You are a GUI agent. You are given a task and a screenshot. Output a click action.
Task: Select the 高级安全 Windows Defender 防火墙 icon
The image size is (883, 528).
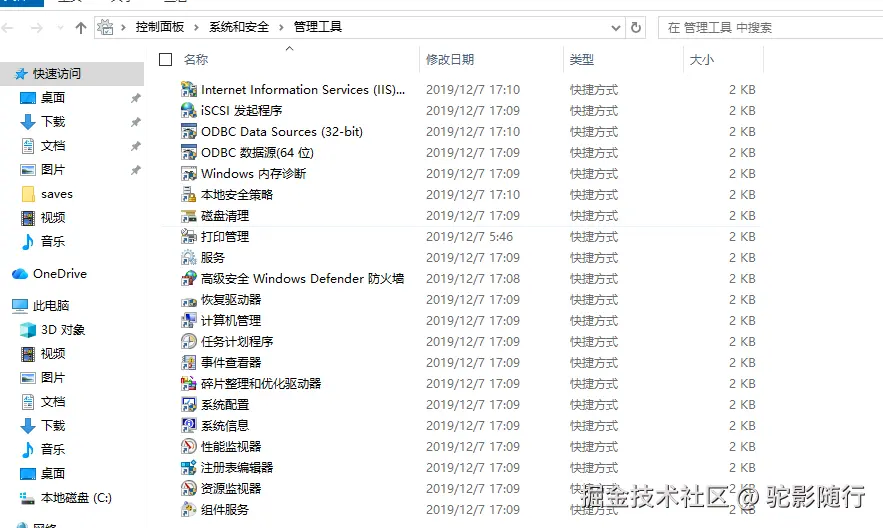coord(189,279)
